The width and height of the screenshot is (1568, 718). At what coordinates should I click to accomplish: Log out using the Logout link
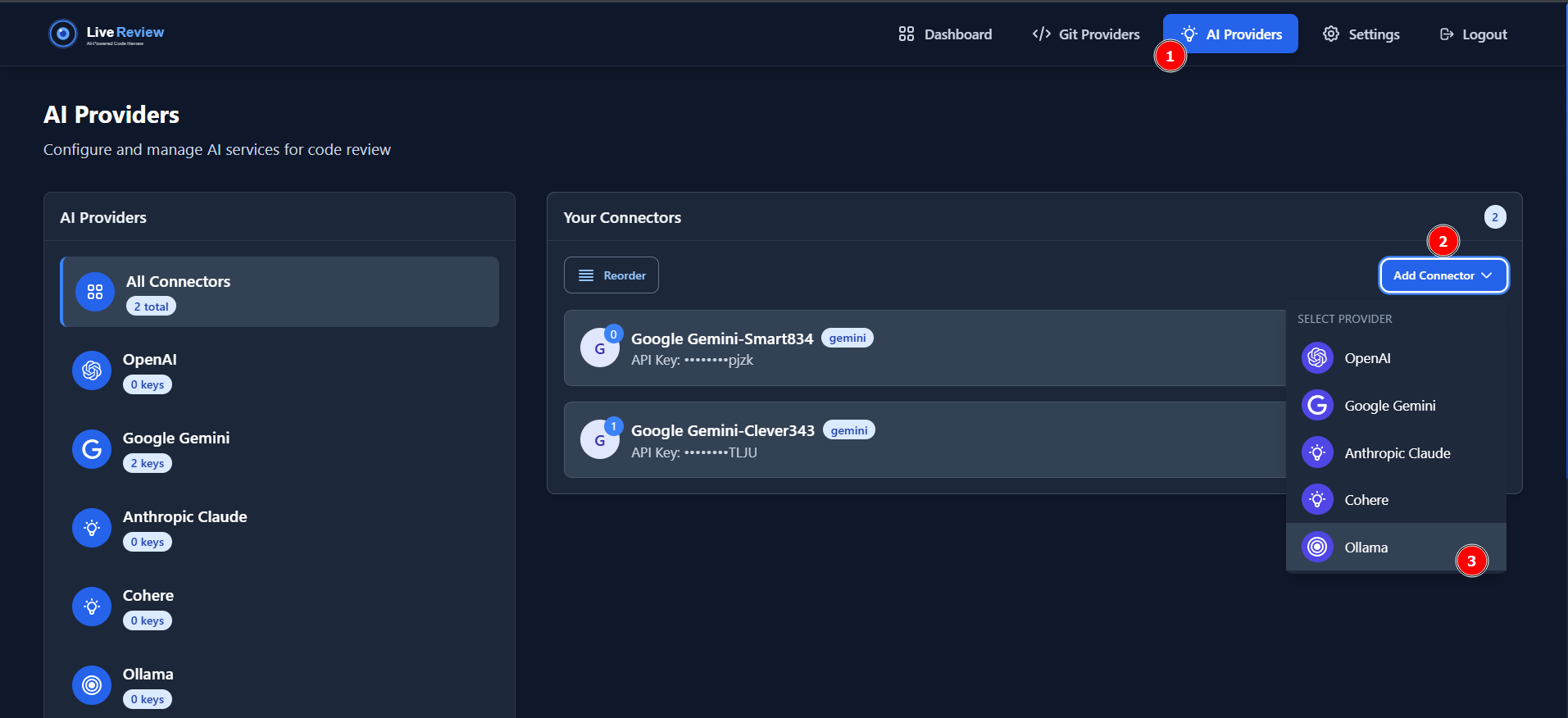1474,34
